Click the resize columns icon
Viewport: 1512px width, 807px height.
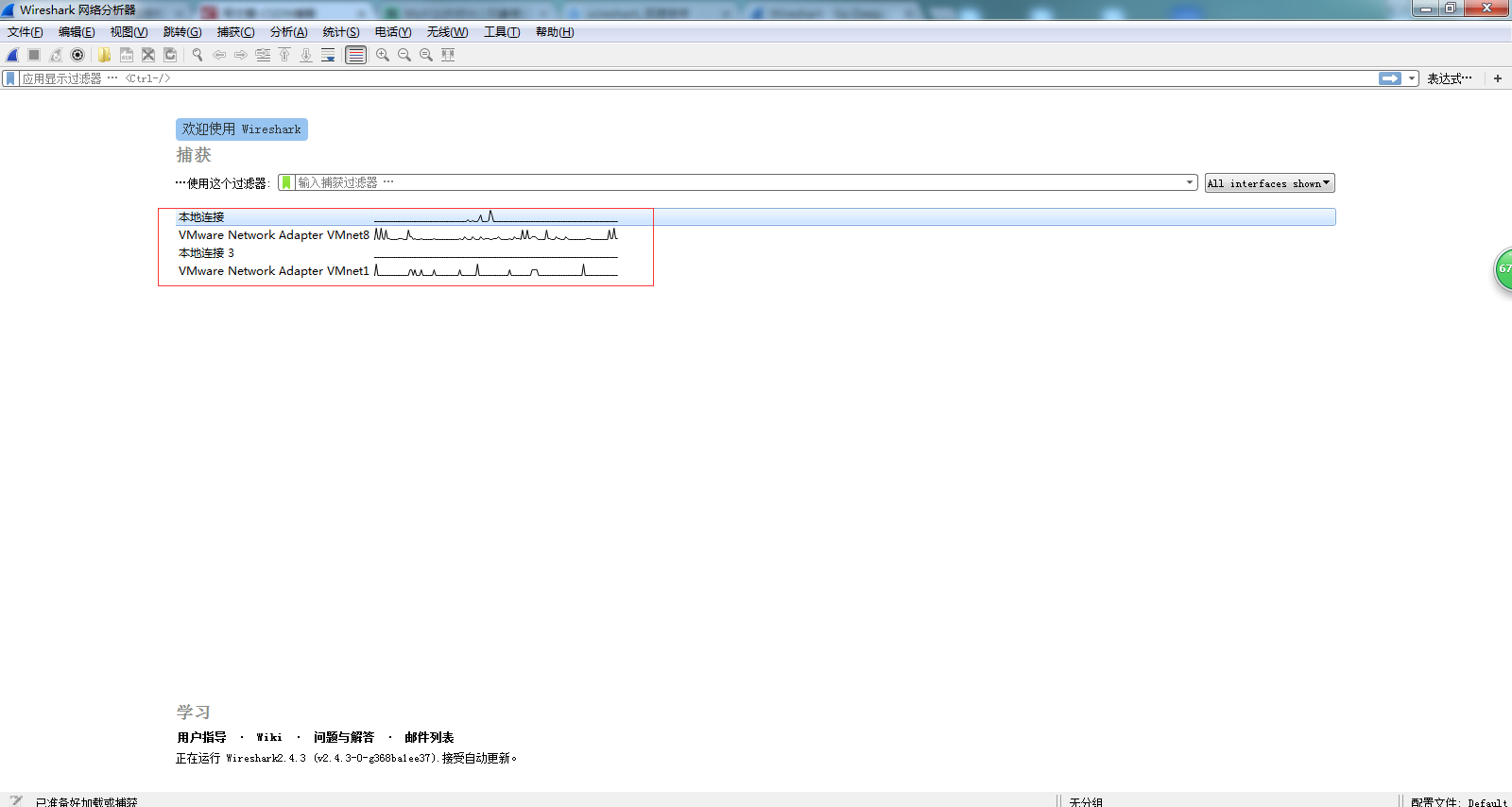click(x=448, y=55)
